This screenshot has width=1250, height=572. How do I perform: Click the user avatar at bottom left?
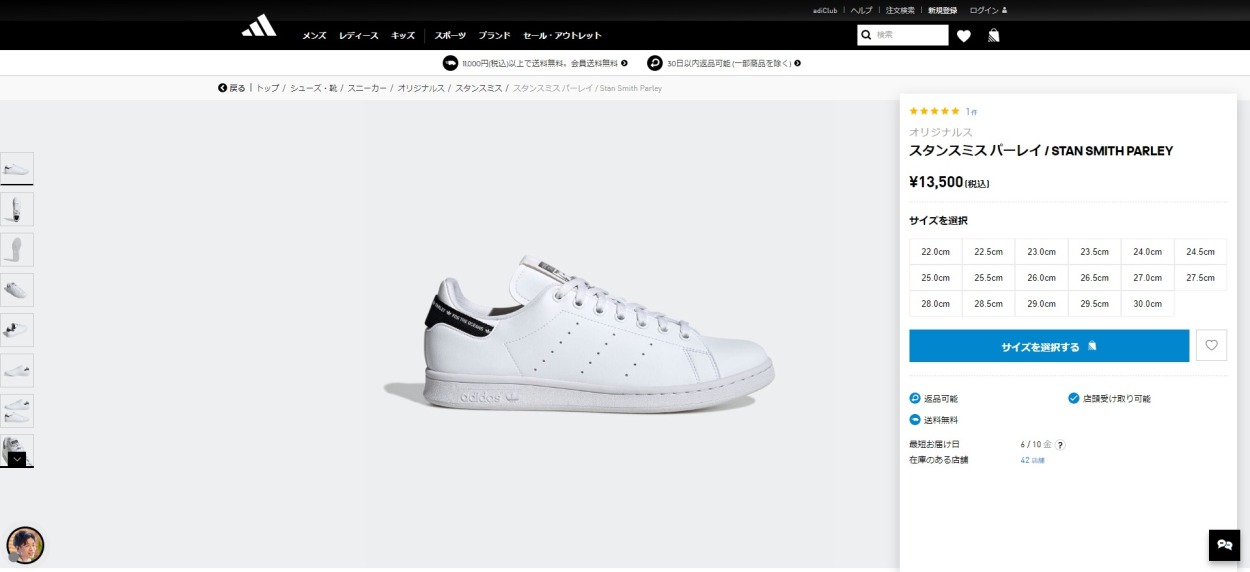[25, 545]
